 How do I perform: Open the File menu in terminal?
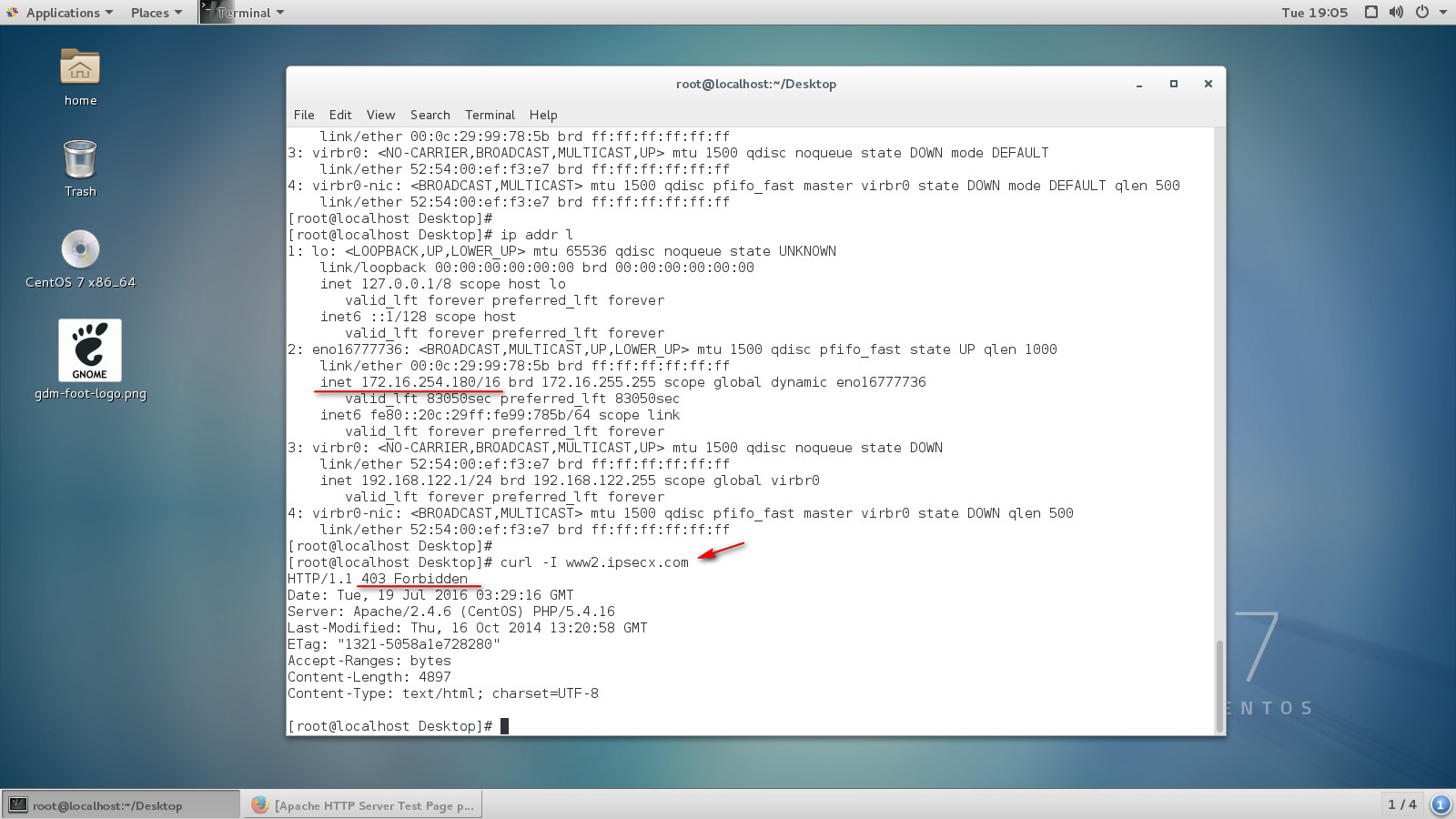click(x=304, y=115)
